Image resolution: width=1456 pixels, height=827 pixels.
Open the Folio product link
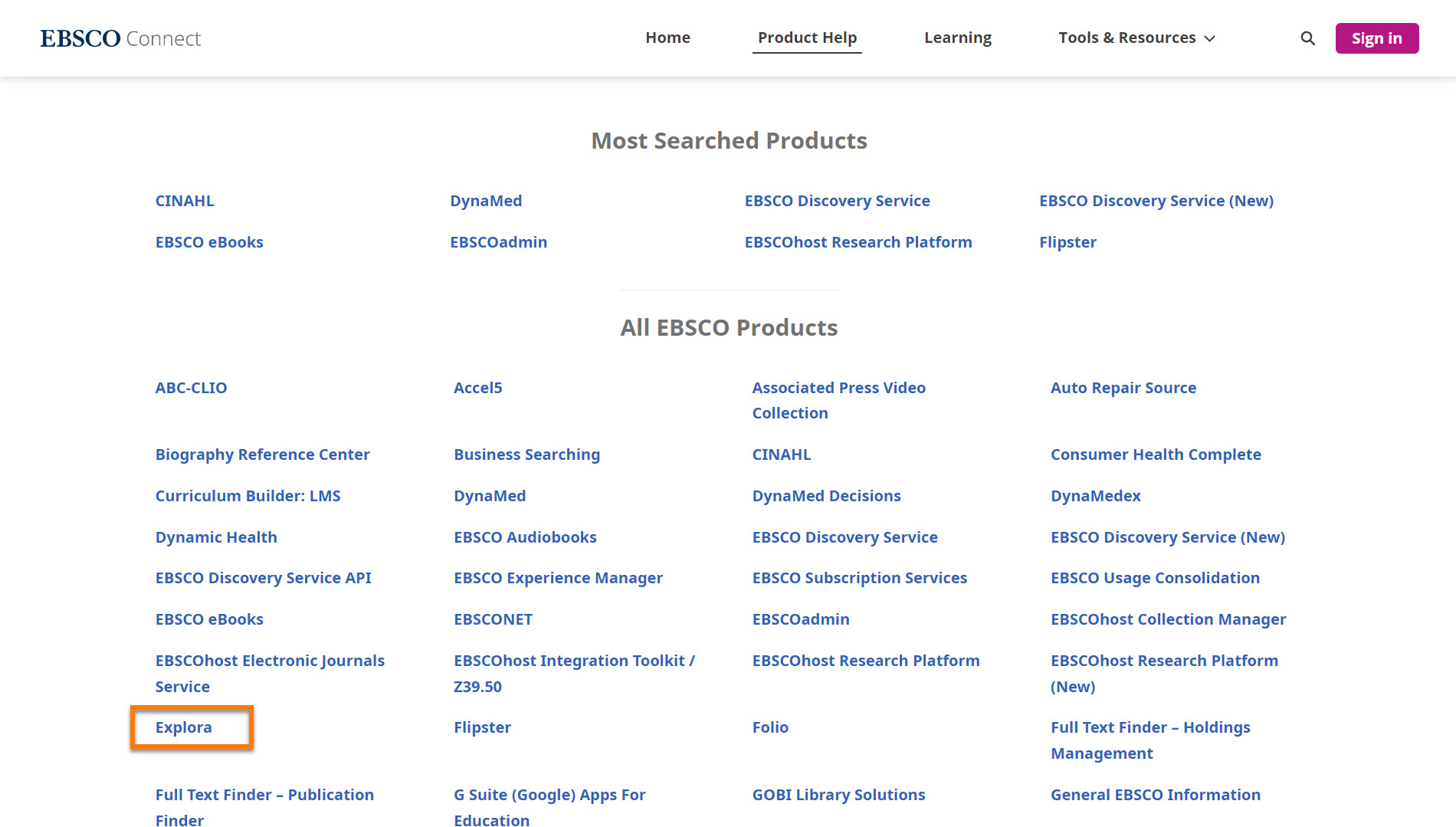(x=770, y=727)
